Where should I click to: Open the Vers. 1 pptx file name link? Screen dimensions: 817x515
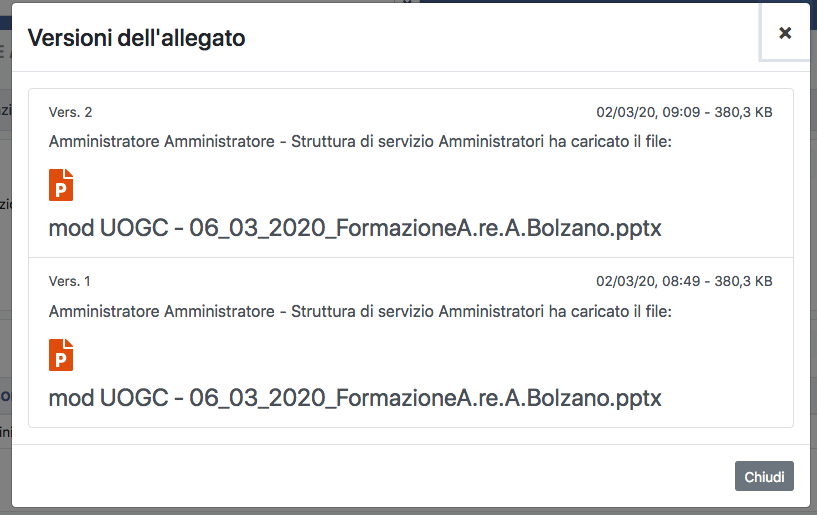coord(355,398)
